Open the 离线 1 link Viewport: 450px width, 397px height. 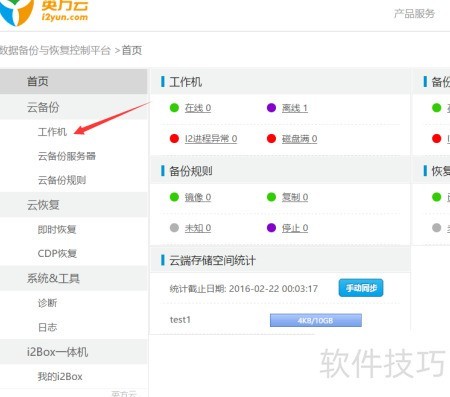295,108
